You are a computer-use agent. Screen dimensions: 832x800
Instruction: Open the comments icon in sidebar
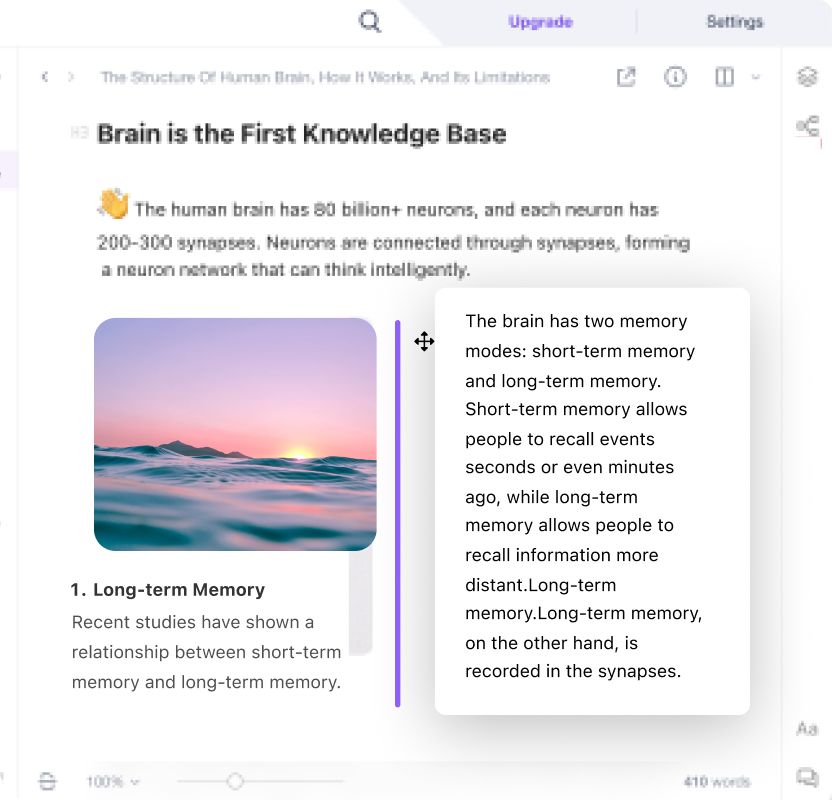coord(807,777)
